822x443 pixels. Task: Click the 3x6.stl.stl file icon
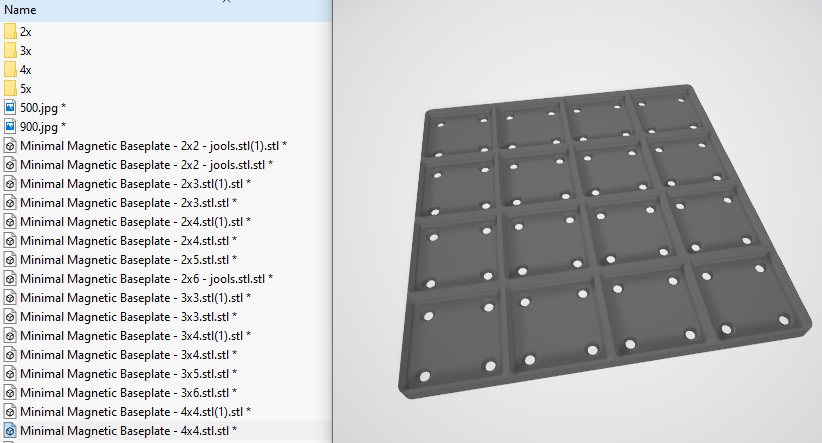[x=10, y=393]
